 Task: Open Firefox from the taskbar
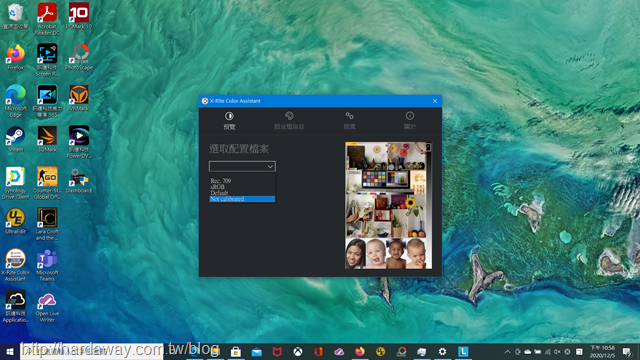coord(360,351)
